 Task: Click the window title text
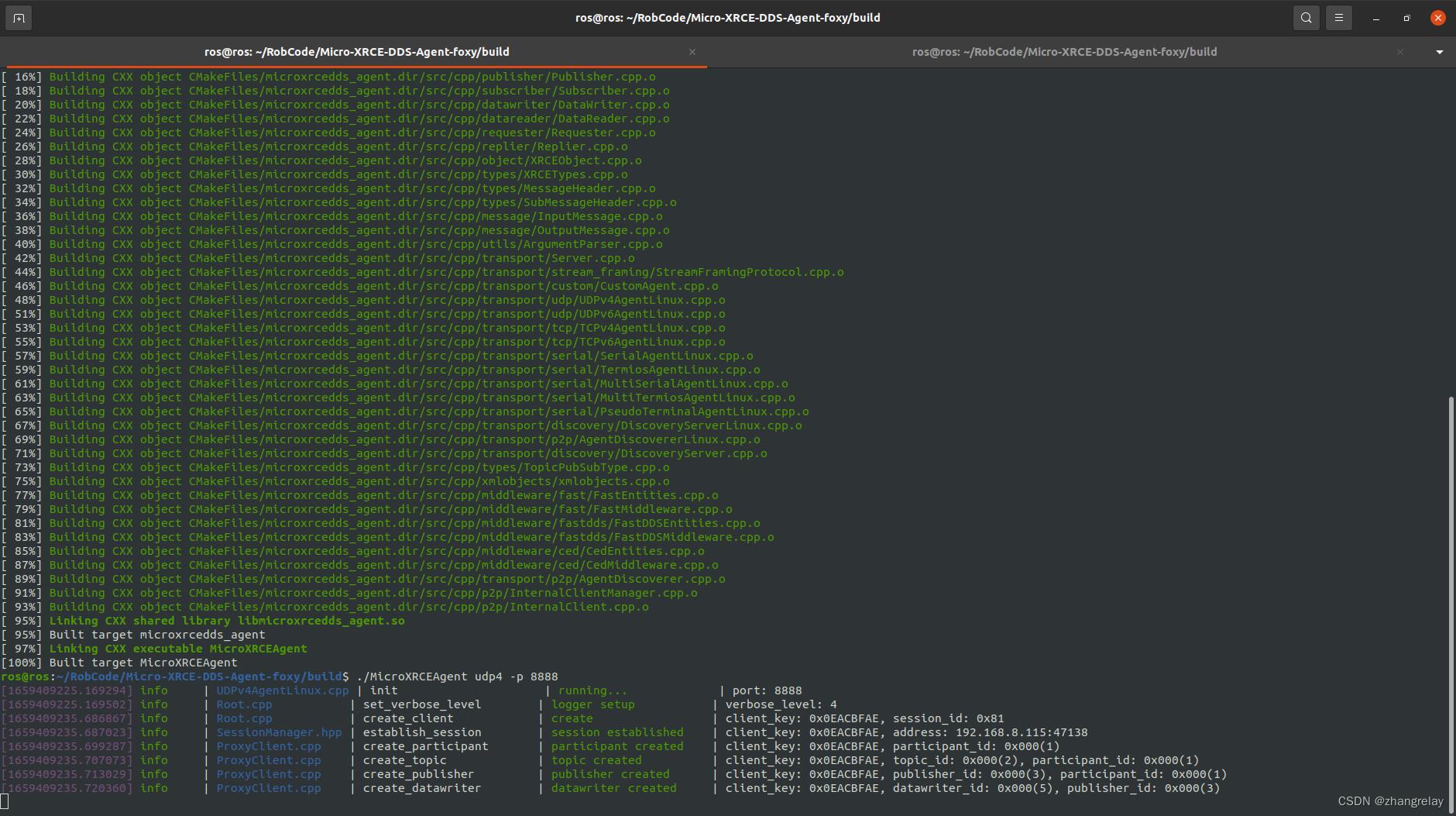click(727, 18)
